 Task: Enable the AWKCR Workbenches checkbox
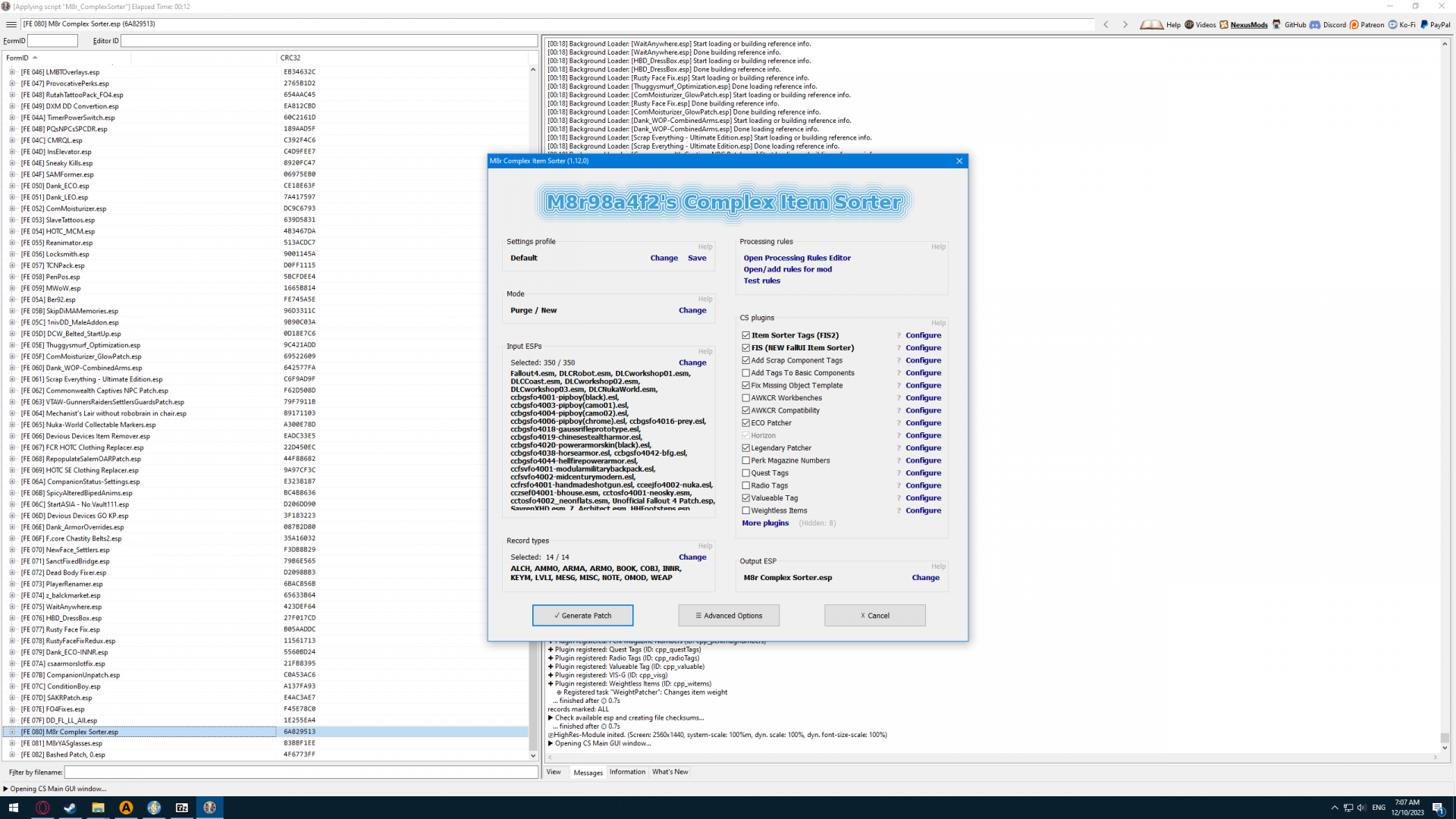[746, 398]
